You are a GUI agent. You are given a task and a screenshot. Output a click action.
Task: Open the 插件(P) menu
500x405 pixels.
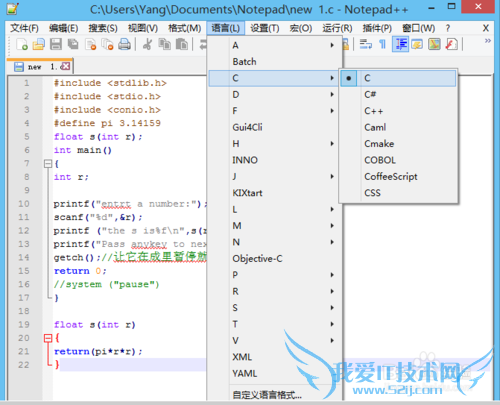(377, 28)
